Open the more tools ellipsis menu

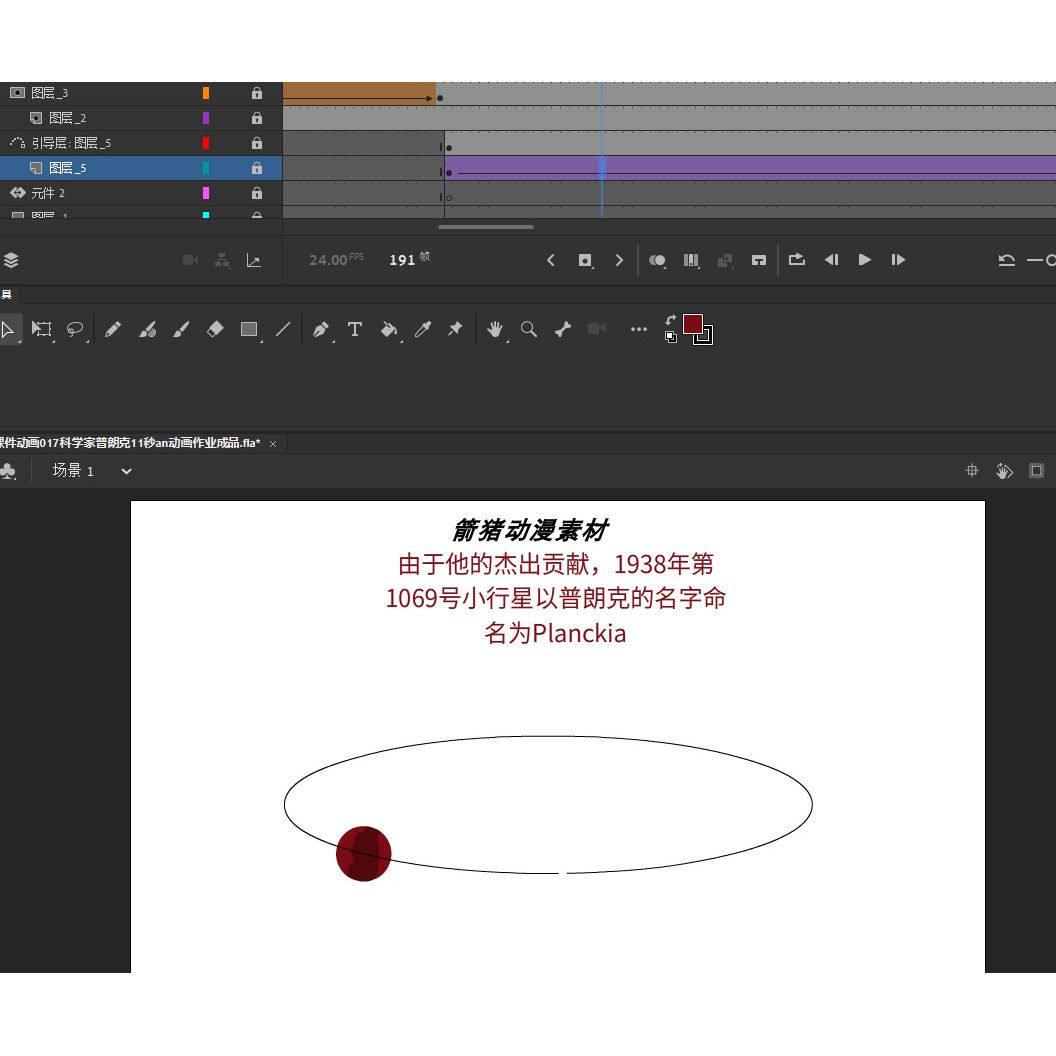coord(638,329)
